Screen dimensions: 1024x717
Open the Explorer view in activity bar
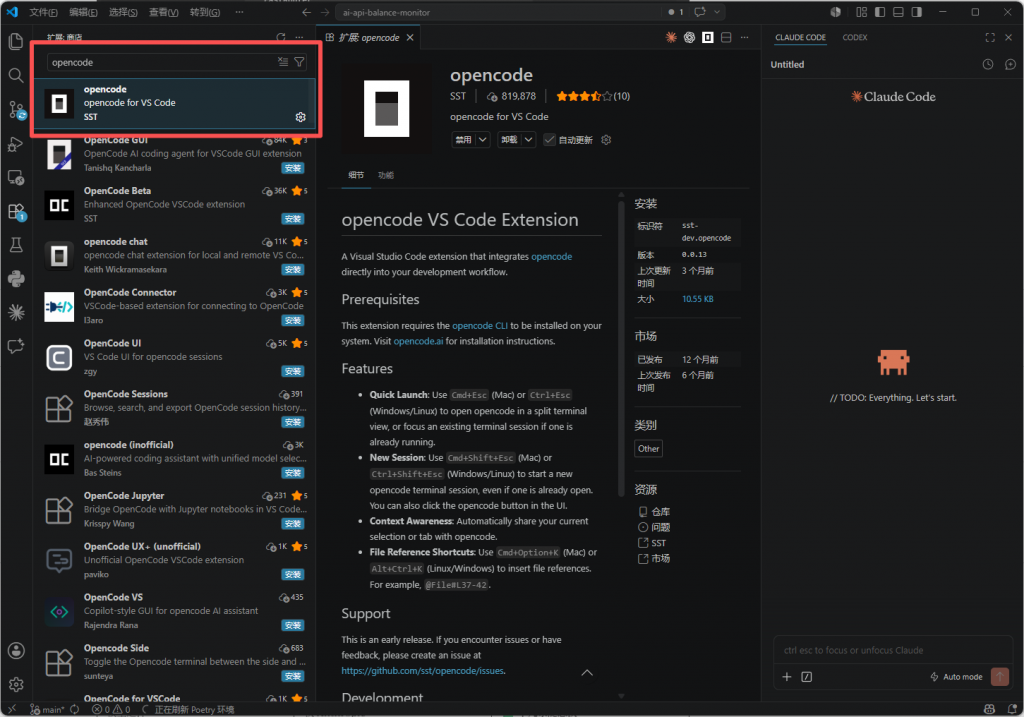click(x=16, y=42)
